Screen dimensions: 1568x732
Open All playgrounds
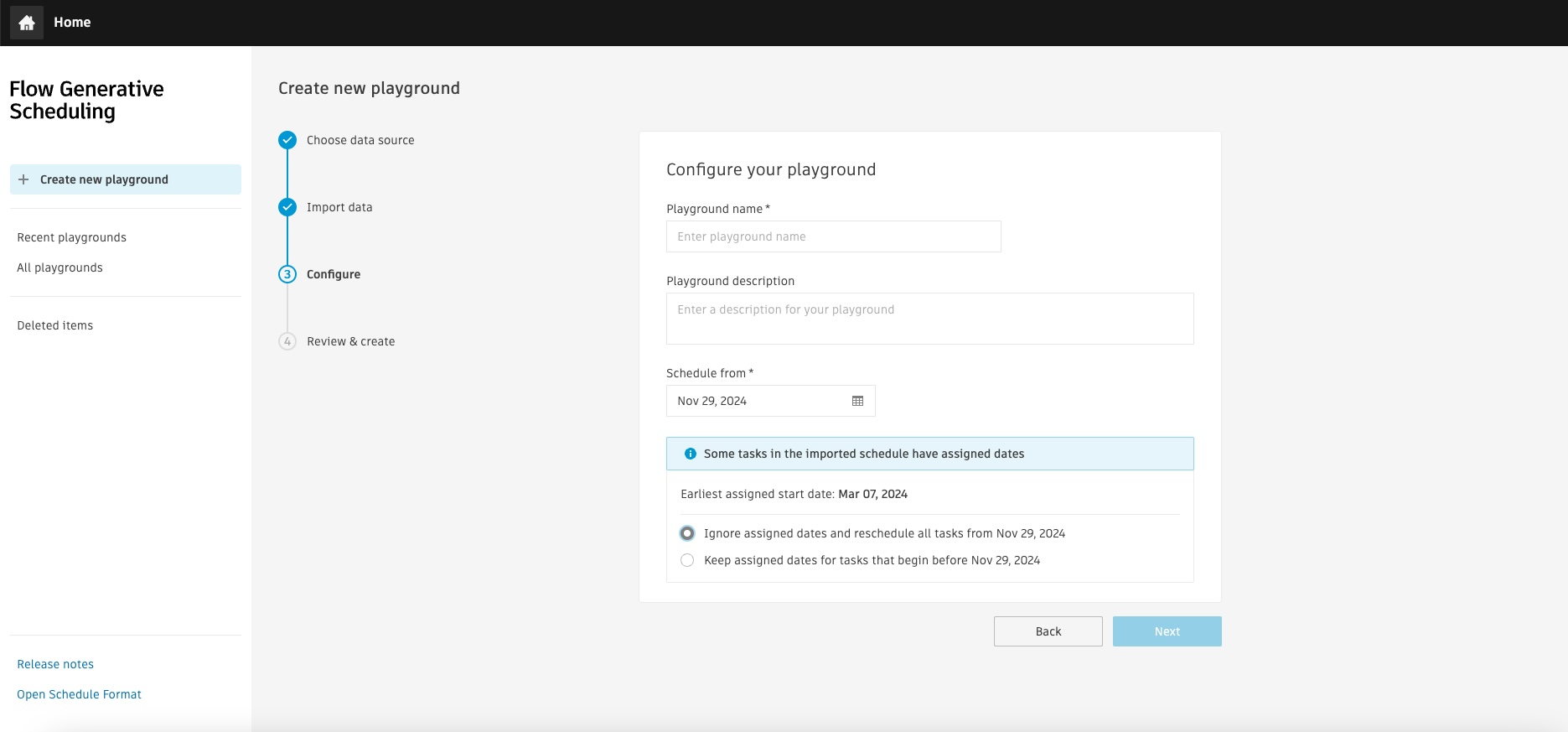60,267
